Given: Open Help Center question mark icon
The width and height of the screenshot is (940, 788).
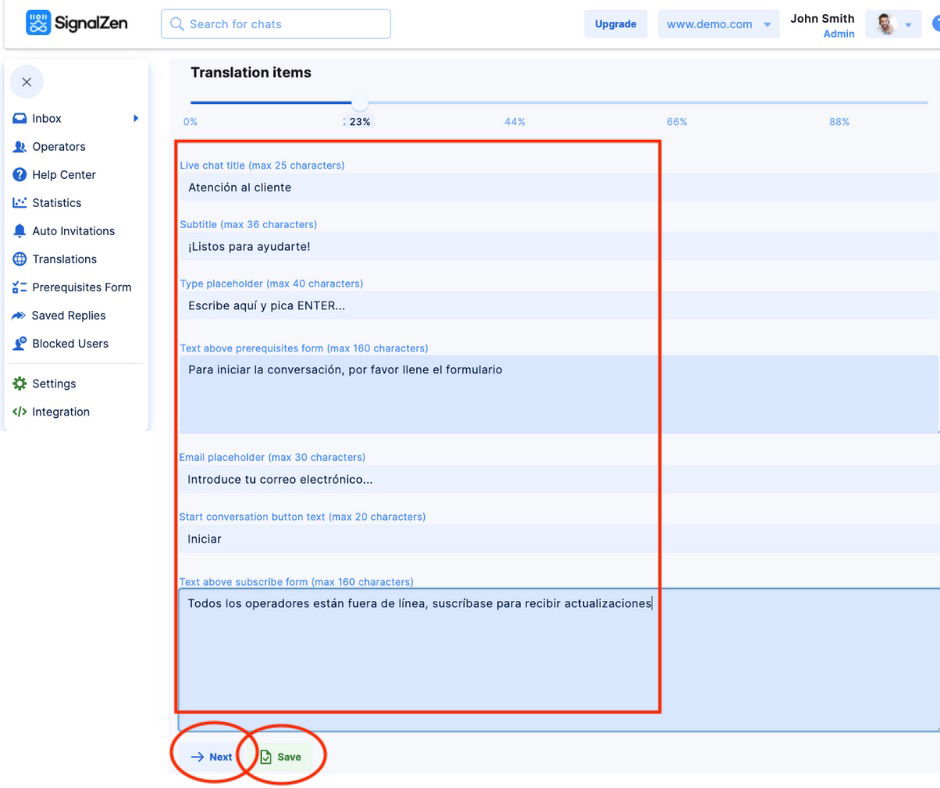Looking at the screenshot, I should pyautogui.click(x=19, y=175).
